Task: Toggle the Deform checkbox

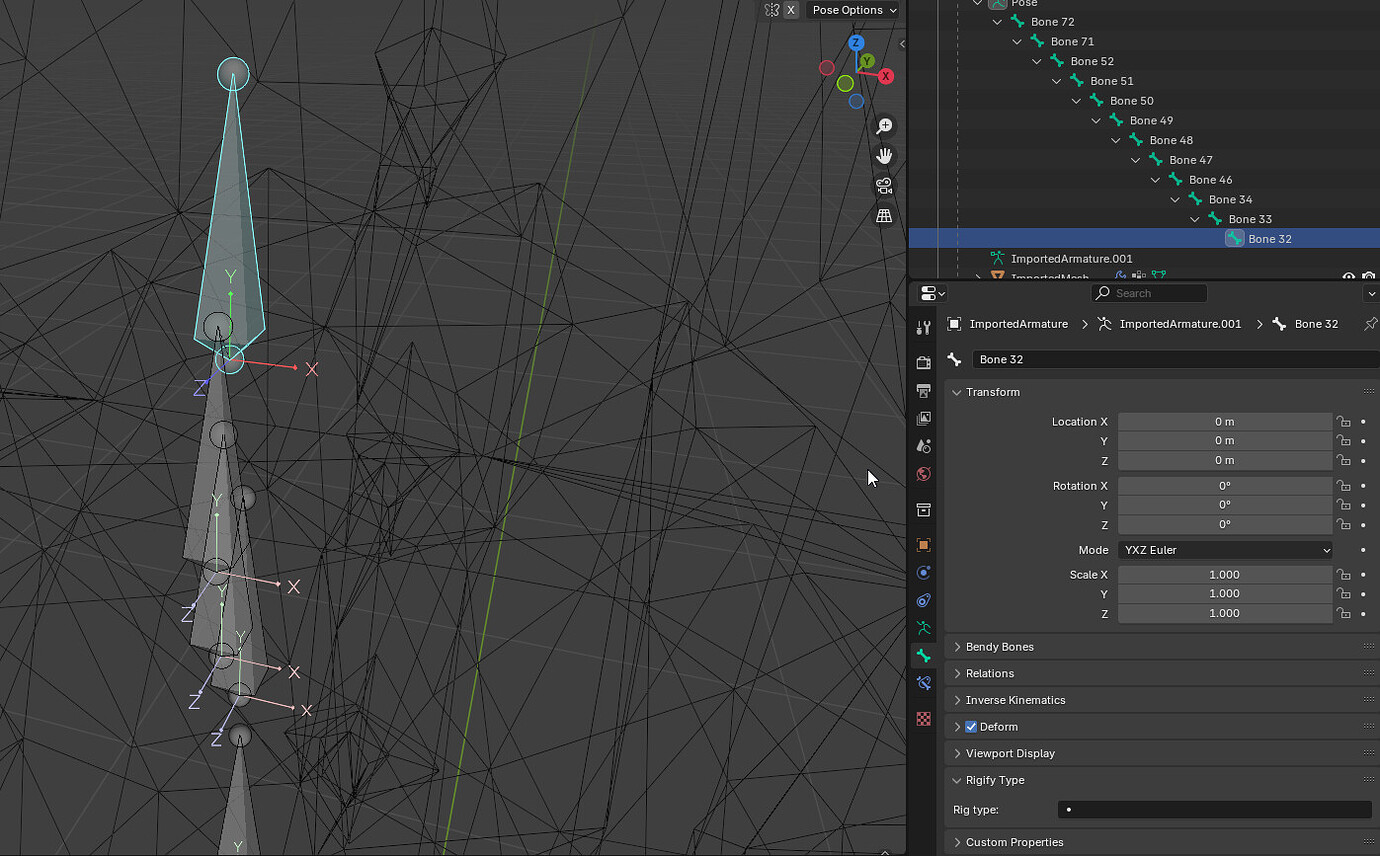Action: (x=971, y=727)
